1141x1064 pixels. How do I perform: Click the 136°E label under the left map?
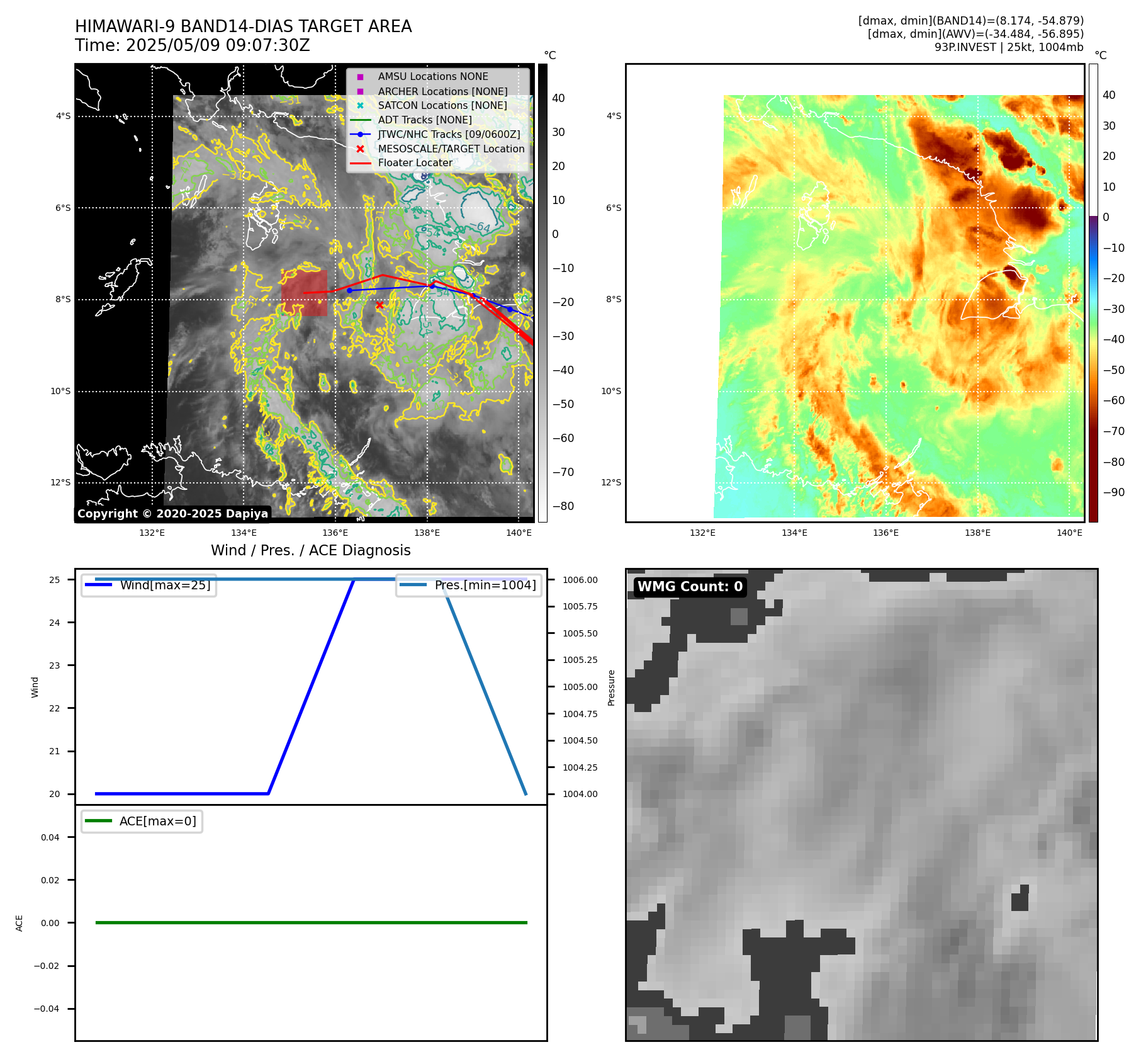pyautogui.click(x=335, y=533)
